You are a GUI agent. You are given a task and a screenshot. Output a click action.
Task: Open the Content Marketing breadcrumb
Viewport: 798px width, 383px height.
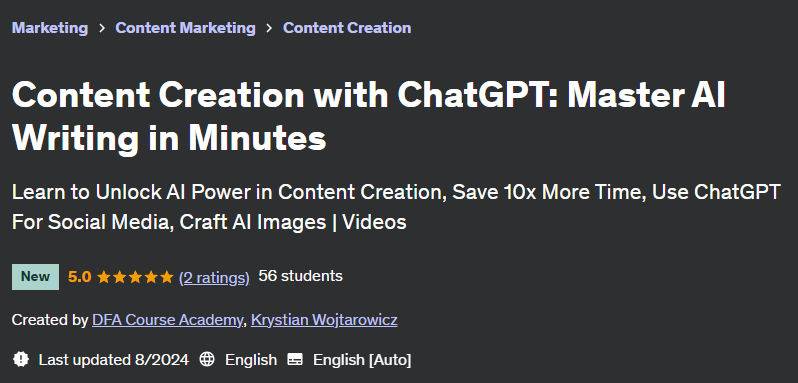185,28
